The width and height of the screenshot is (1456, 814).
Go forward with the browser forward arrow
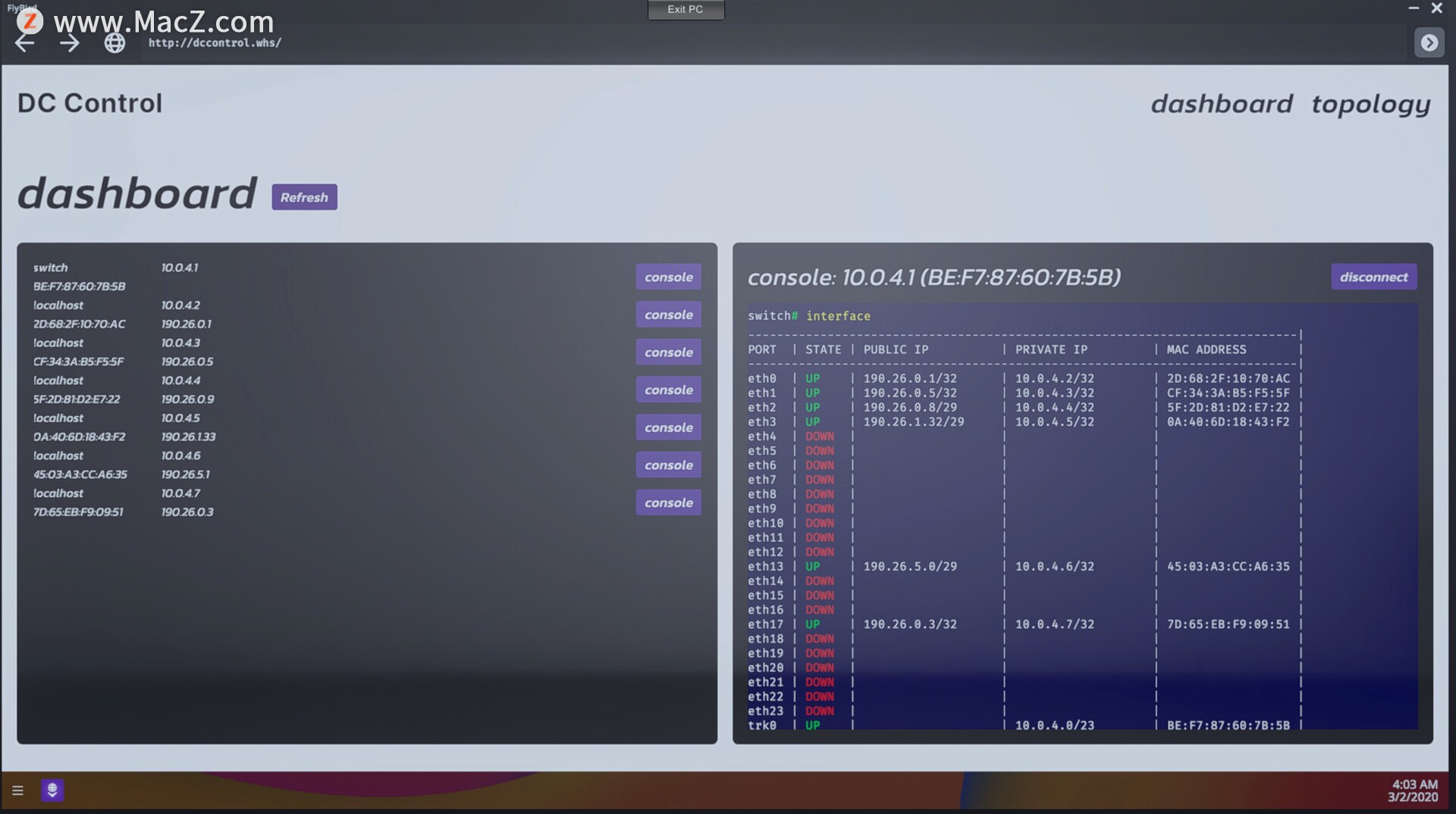pyautogui.click(x=69, y=43)
